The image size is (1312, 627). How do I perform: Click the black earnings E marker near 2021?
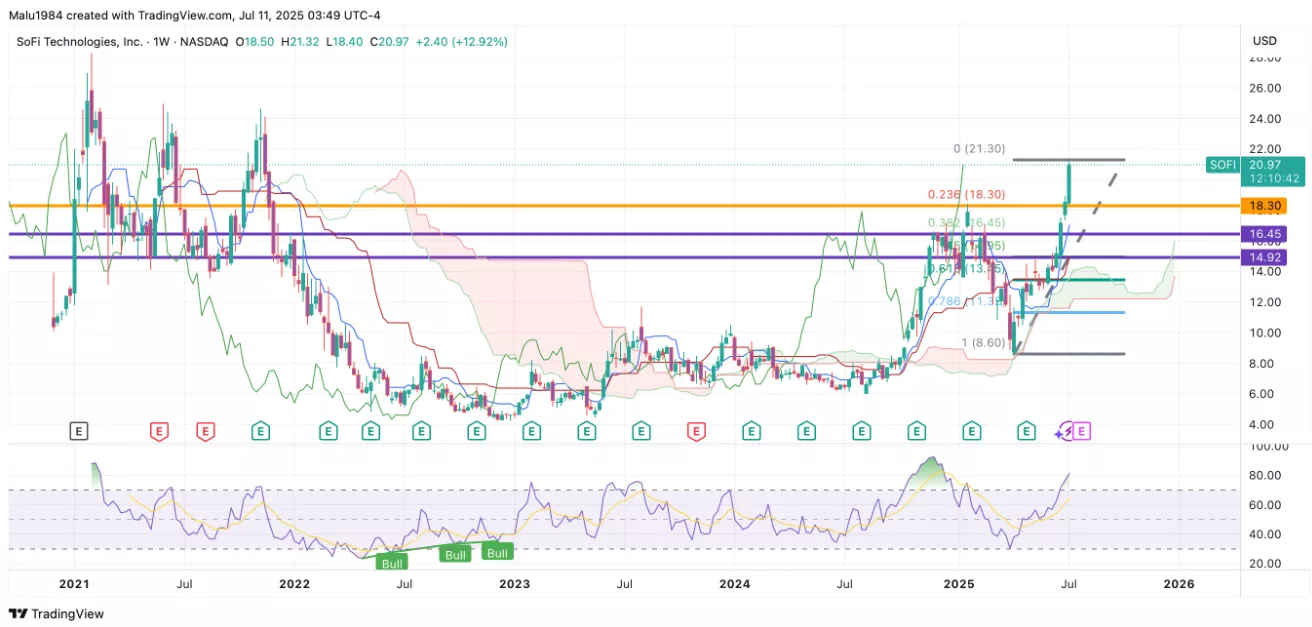(x=79, y=431)
